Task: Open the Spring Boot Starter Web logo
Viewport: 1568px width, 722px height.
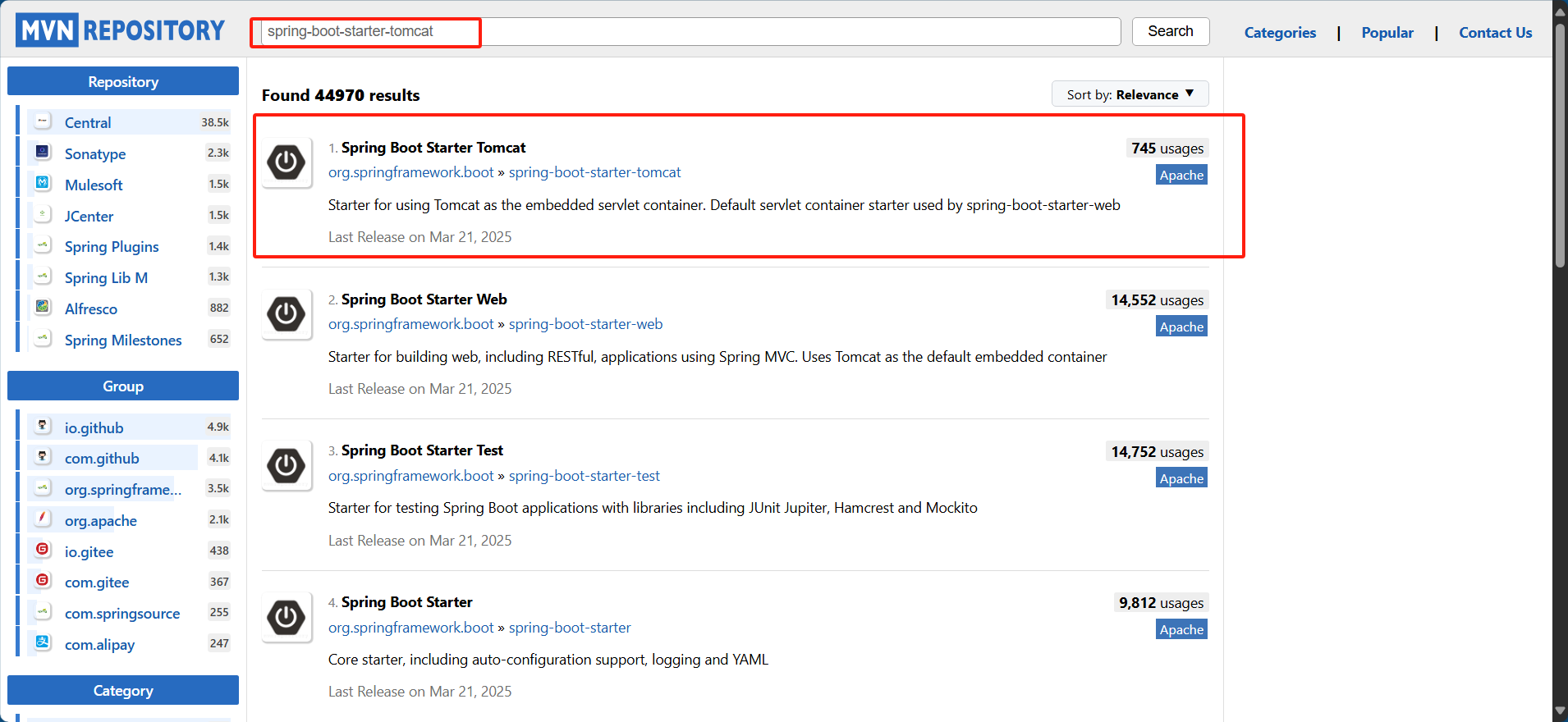Action: pos(287,314)
